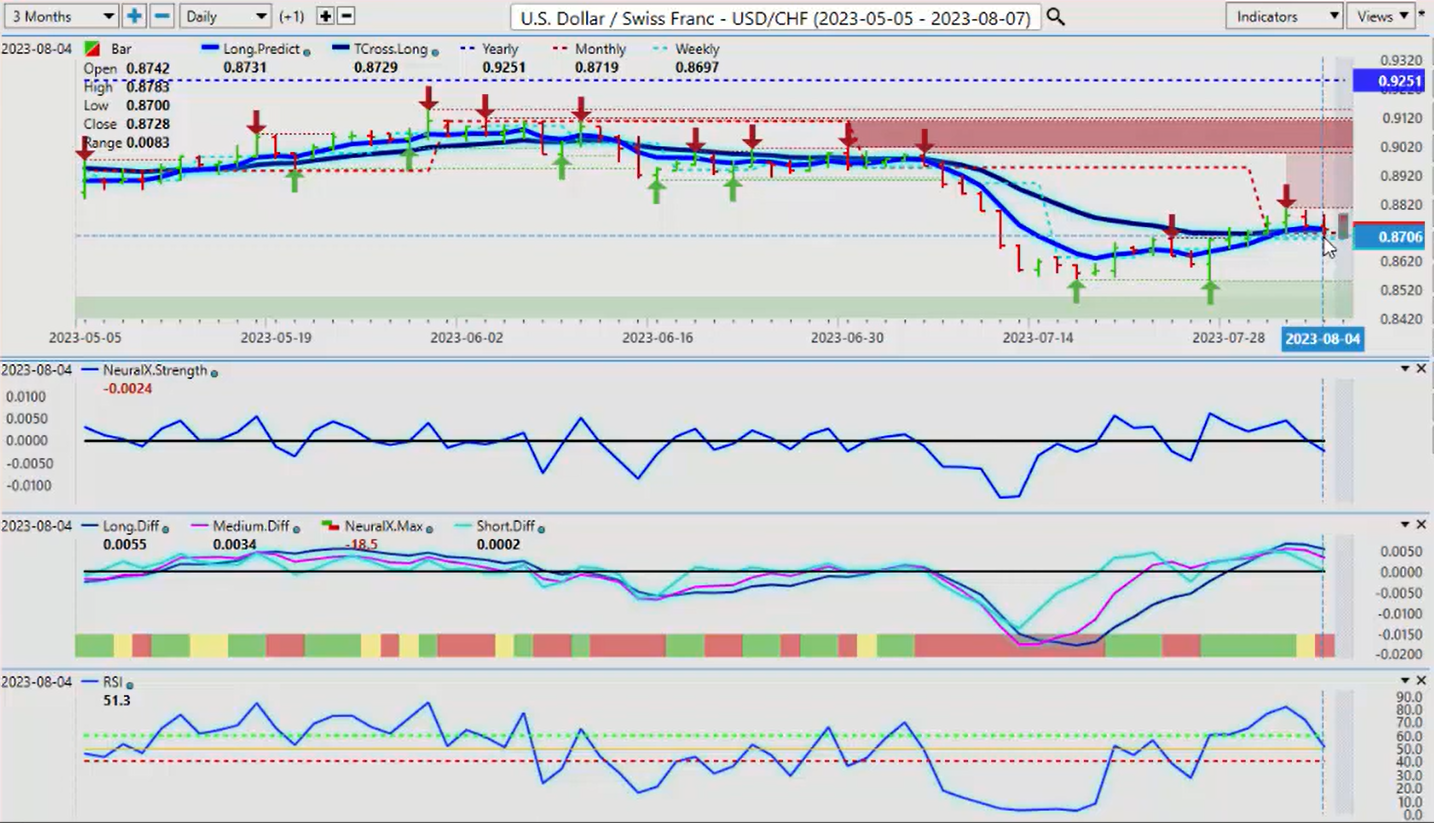Close the Long.Diff indicator panel

[x=1421, y=525]
